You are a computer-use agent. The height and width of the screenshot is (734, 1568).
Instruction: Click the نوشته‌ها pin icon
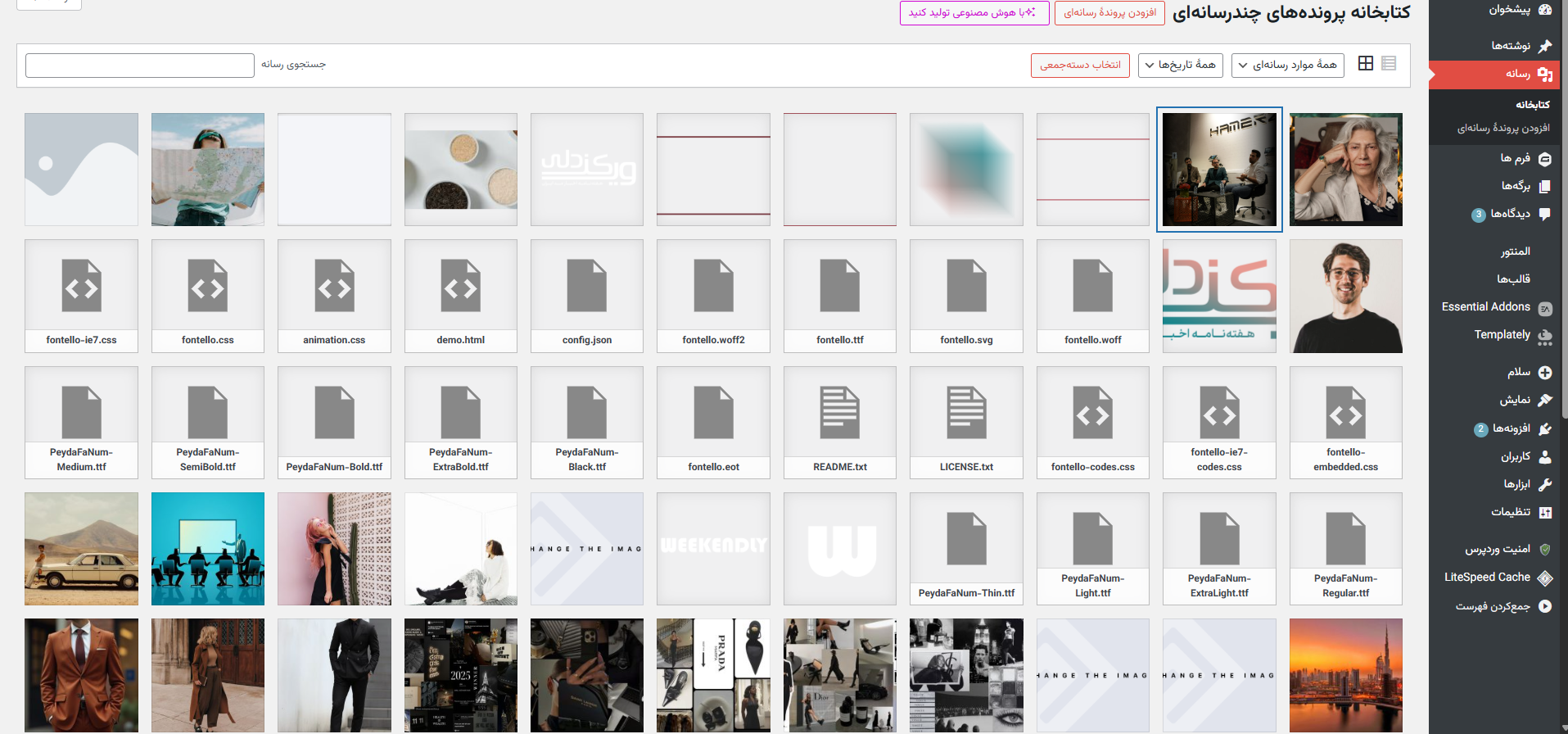pyautogui.click(x=1545, y=46)
